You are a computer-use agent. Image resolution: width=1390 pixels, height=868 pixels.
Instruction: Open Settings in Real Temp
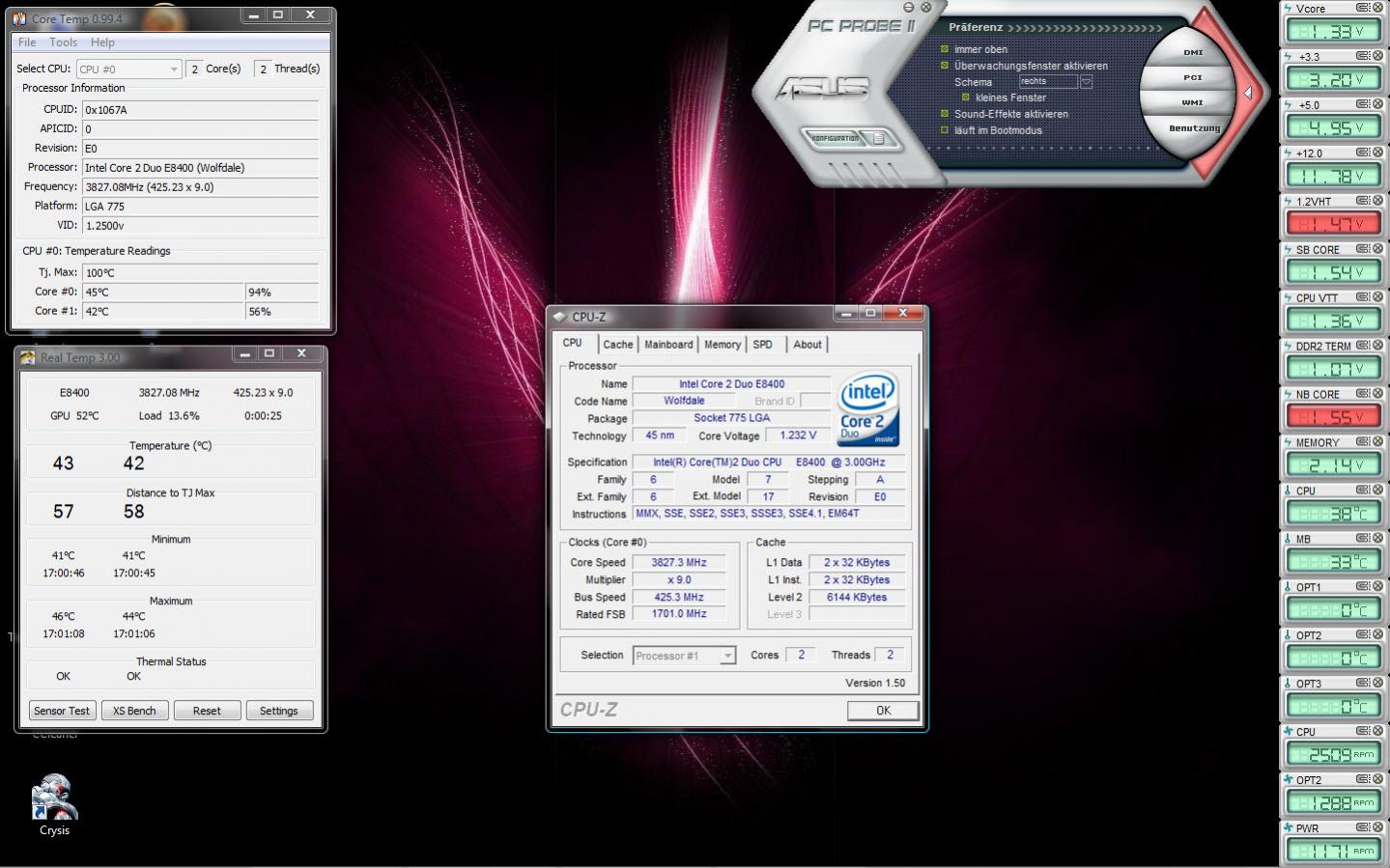[x=279, y=711]
